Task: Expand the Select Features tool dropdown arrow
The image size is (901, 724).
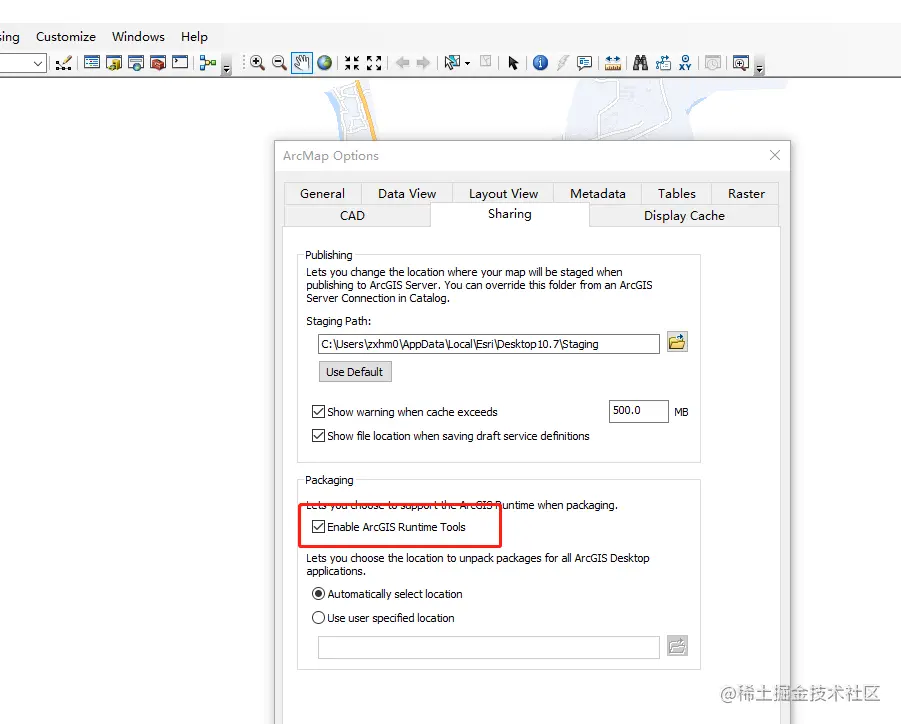Action: 468,63
